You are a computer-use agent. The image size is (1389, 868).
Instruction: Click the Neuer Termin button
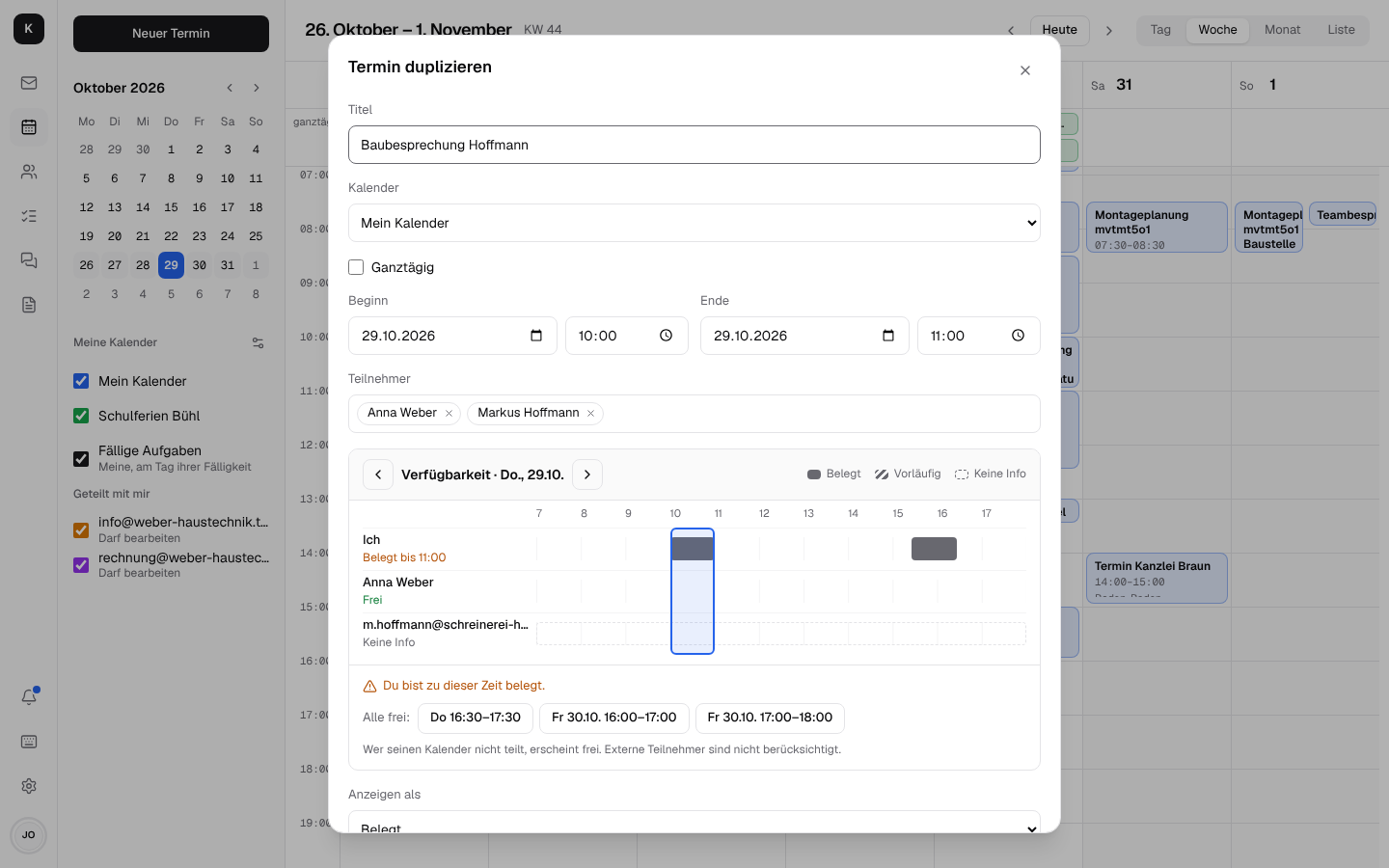(x=171, y=34)
